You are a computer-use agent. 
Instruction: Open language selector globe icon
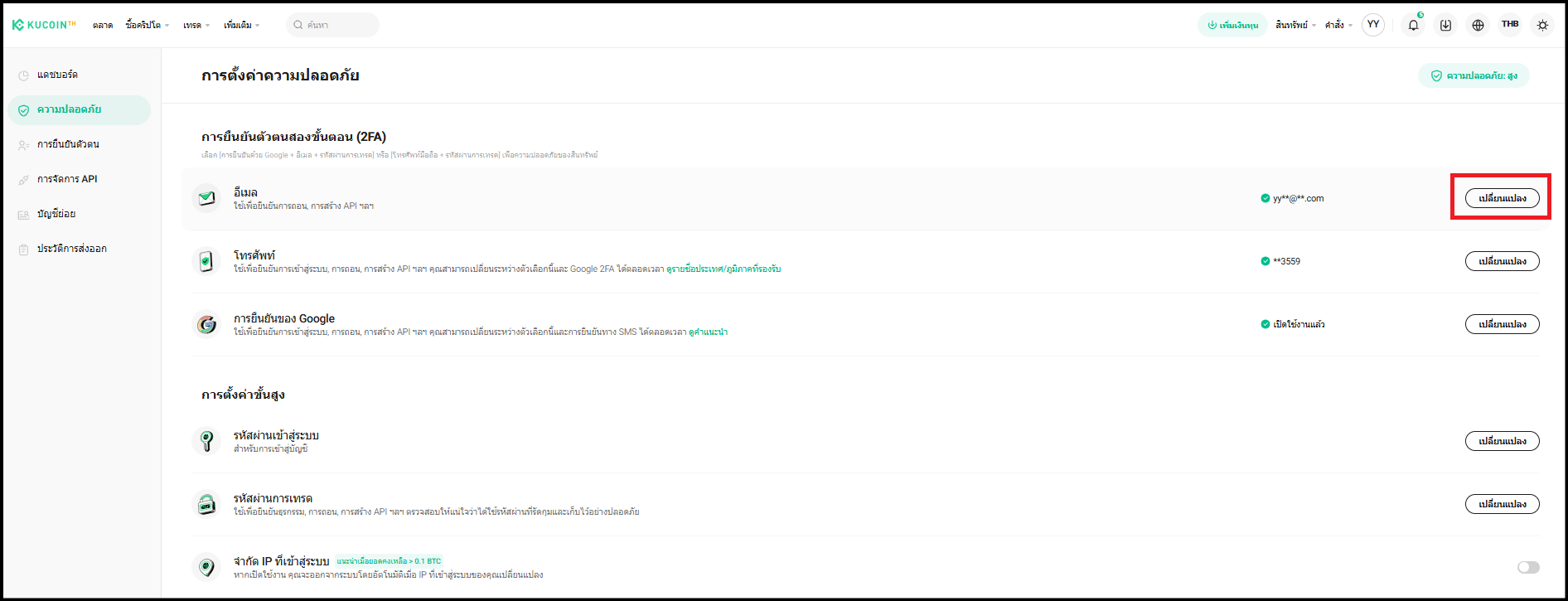pos(1478,25)
